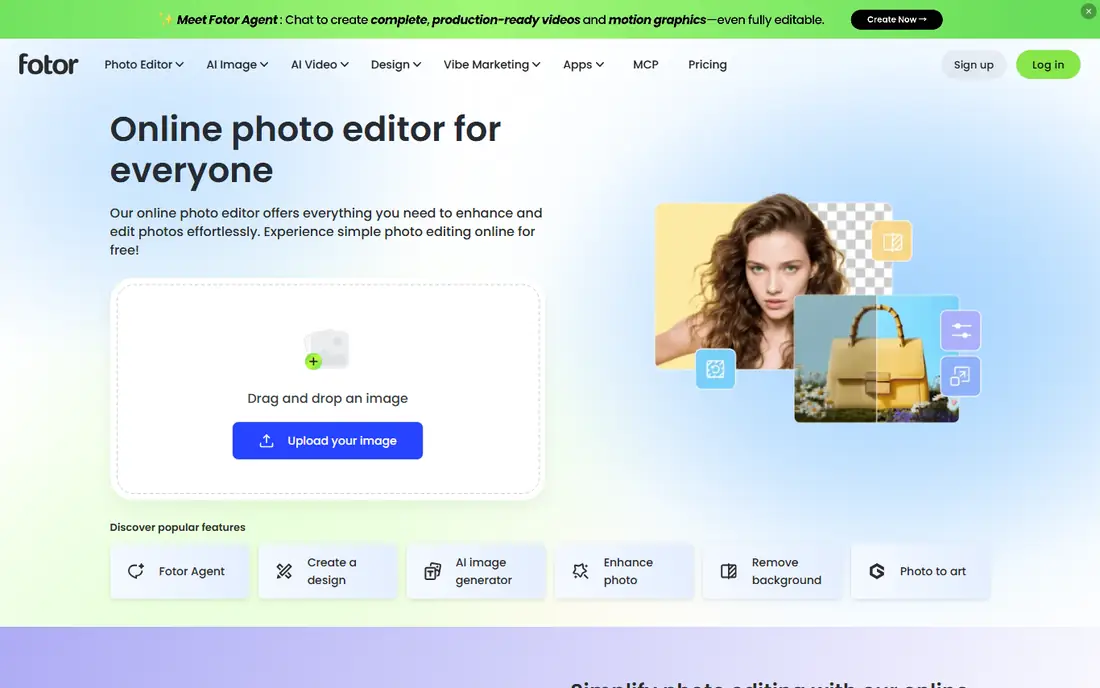Open the AI Image dropdown

click(x=237, y=65)
